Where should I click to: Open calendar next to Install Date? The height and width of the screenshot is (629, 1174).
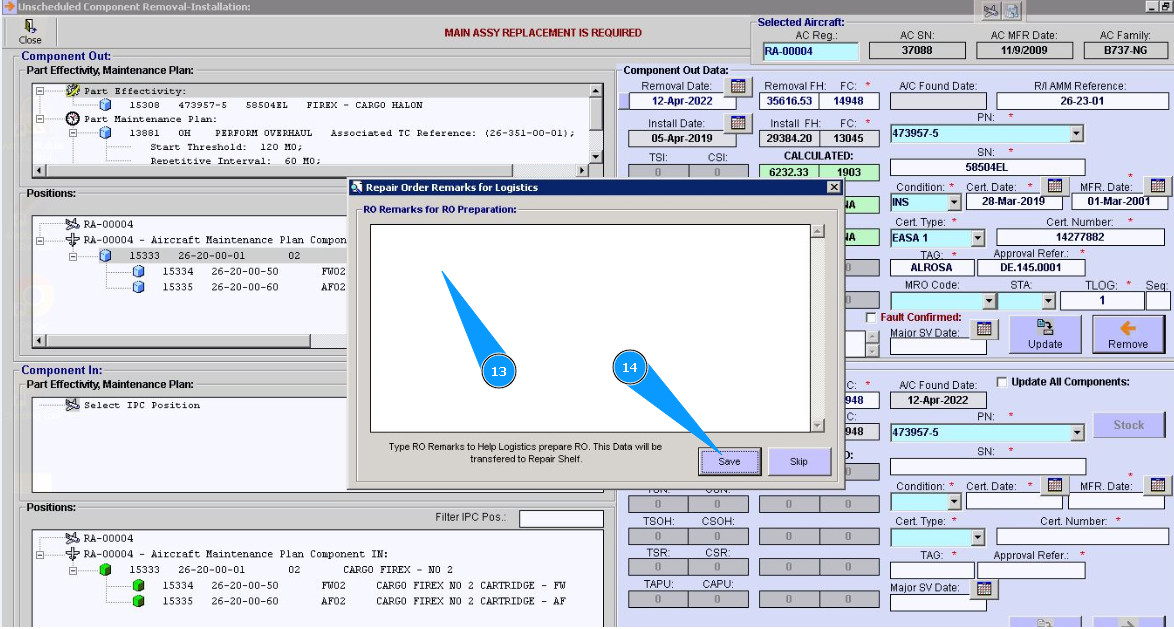click(738, 123)
